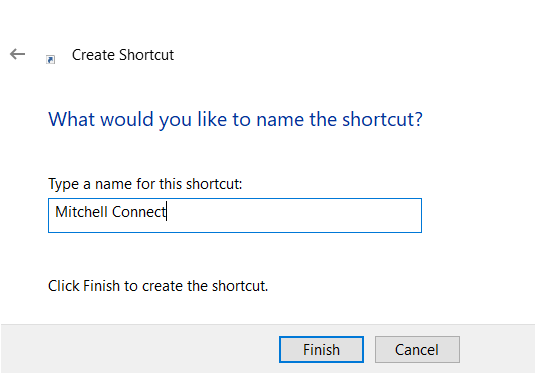
Task: Click the 'Type a name for this shortcut' label
Action: (145, 184)
